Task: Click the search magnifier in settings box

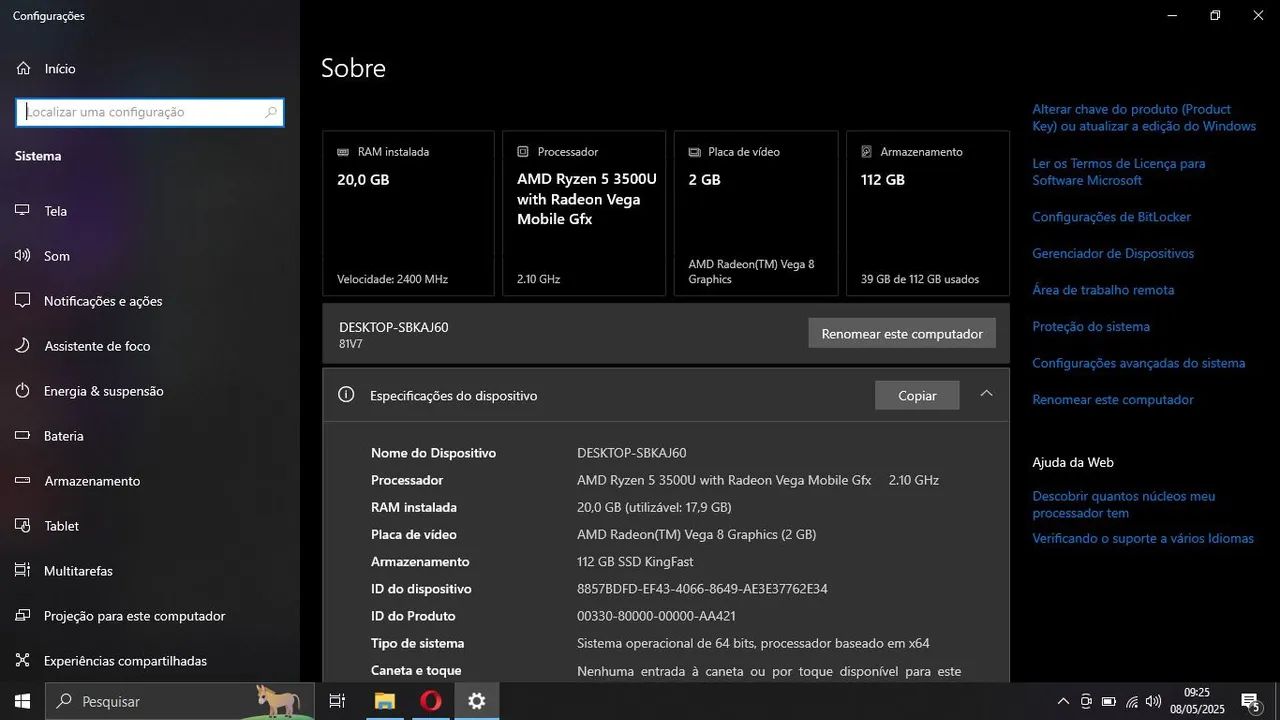Action: pyautogui.click(x=270, y=112)
